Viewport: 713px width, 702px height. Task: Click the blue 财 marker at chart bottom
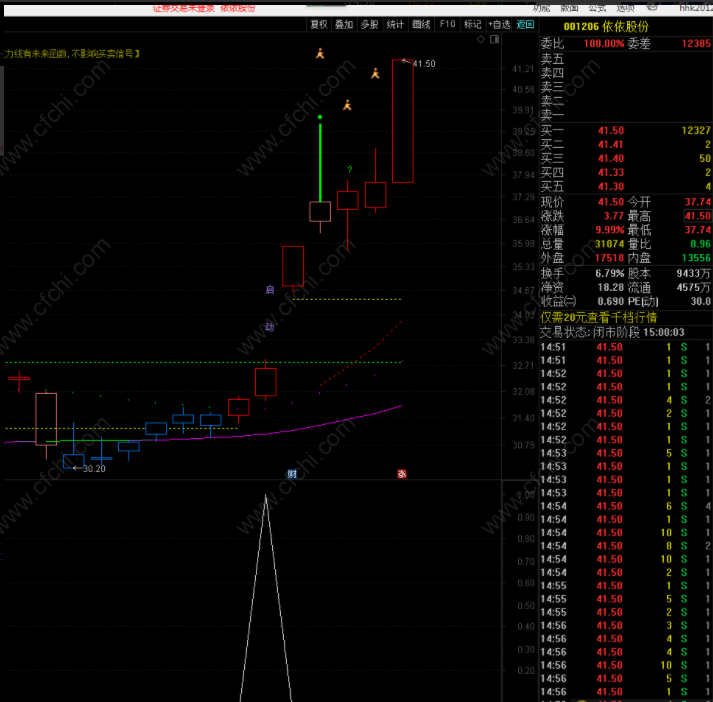point(292,474)
